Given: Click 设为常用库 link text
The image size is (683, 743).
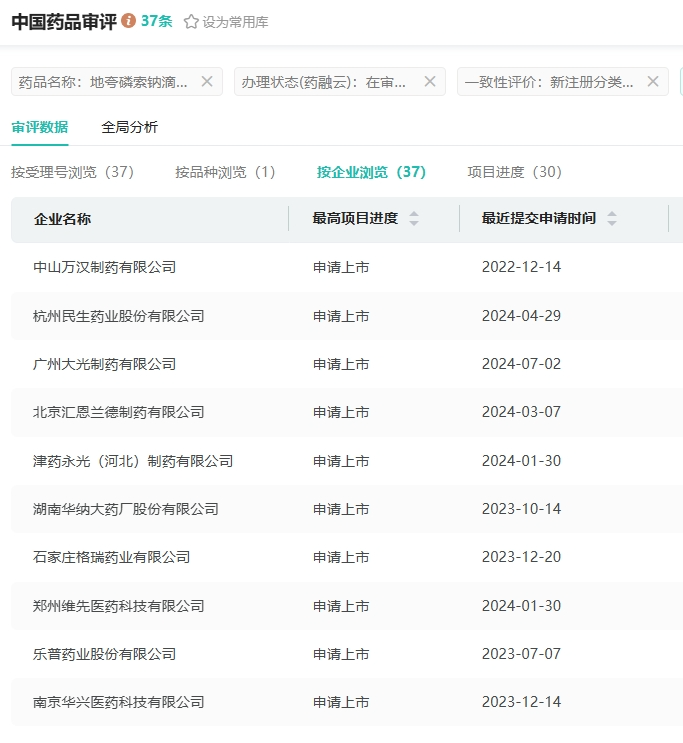Looking at the screenshot, I should coord(235,22).
